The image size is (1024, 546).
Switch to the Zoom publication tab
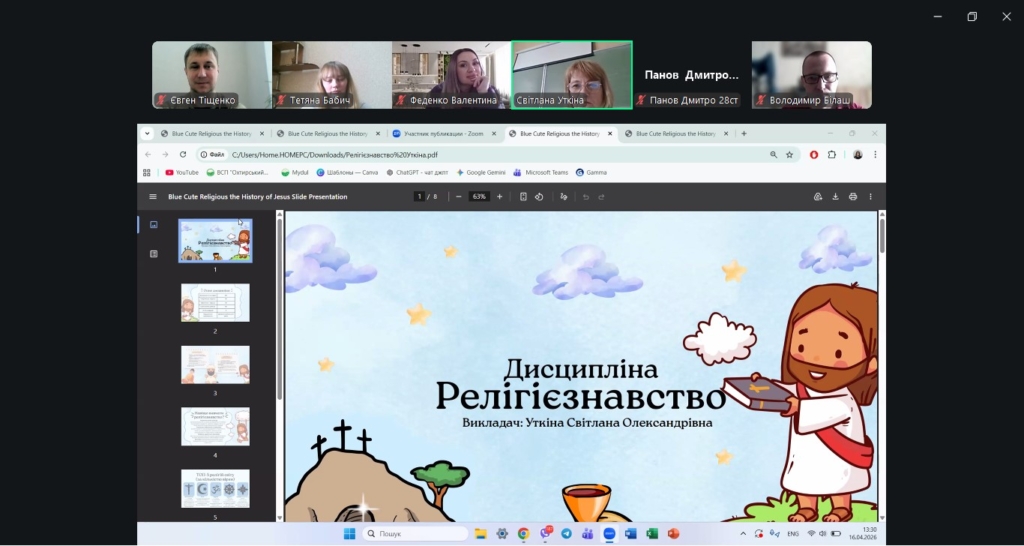click(x=448, y=133)
